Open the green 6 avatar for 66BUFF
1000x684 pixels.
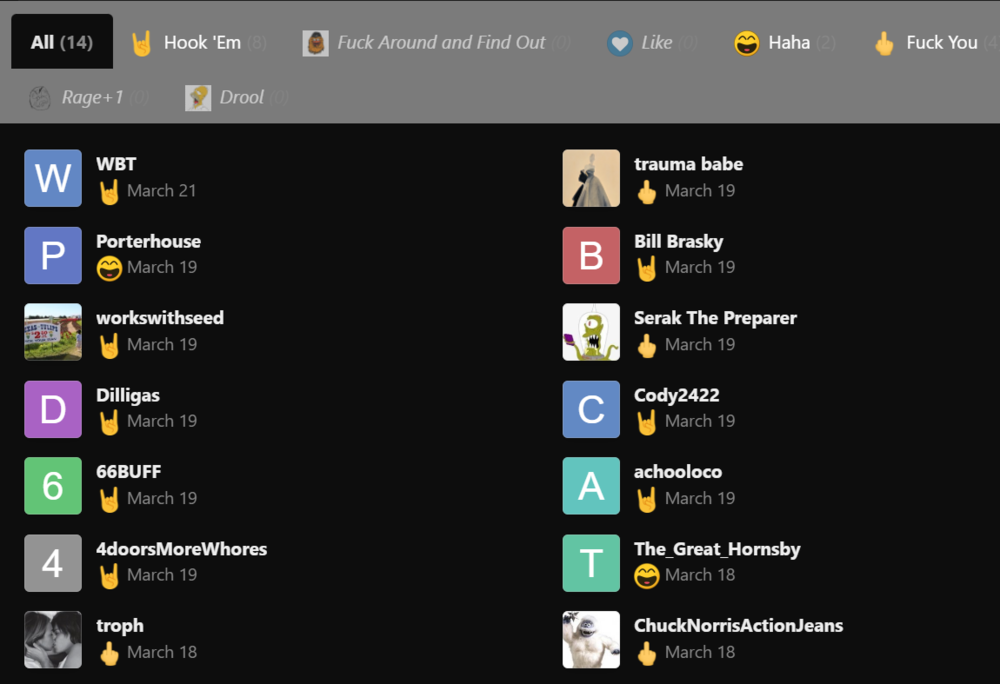[x=53, y=486]
